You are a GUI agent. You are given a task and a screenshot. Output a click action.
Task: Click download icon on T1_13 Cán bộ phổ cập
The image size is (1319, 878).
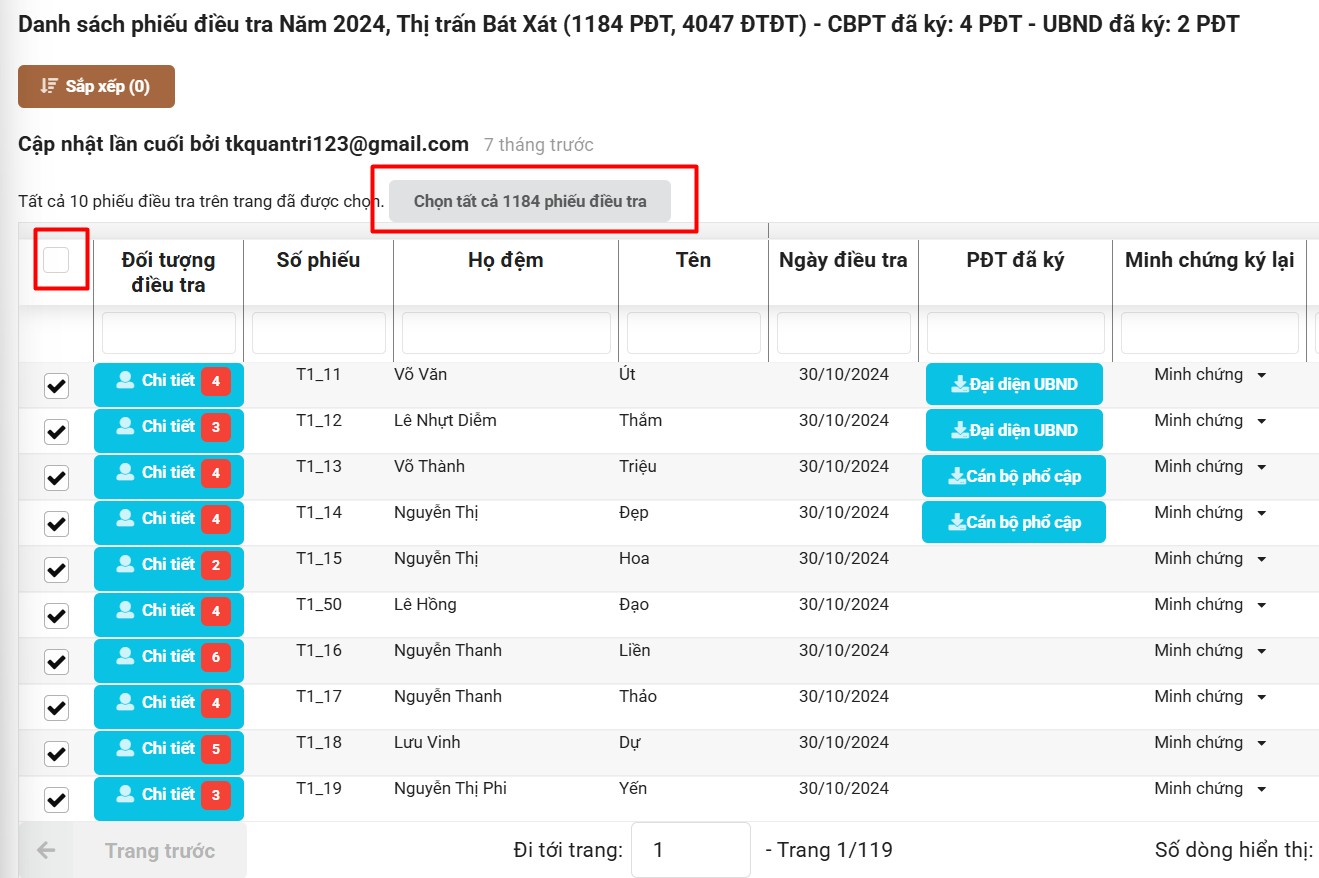(956, 476)
